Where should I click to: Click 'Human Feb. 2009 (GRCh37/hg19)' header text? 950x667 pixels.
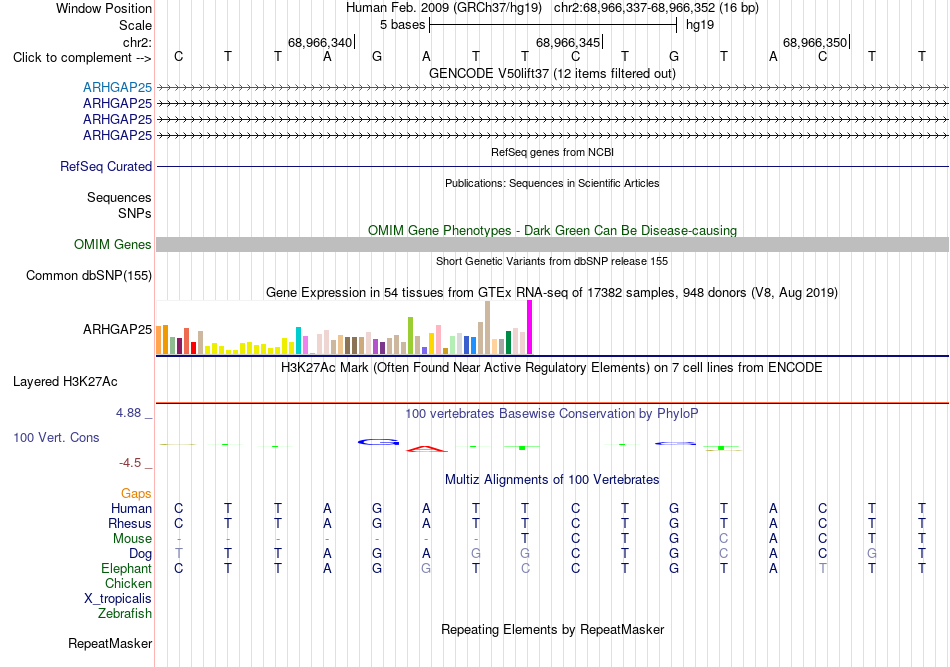pos(445,8)
